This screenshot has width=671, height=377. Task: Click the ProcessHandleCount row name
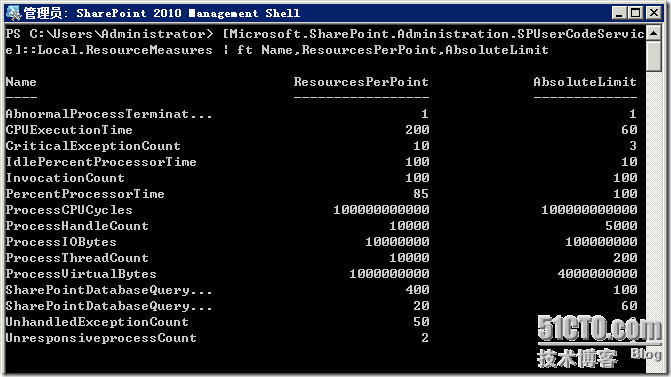pos(77,226)
